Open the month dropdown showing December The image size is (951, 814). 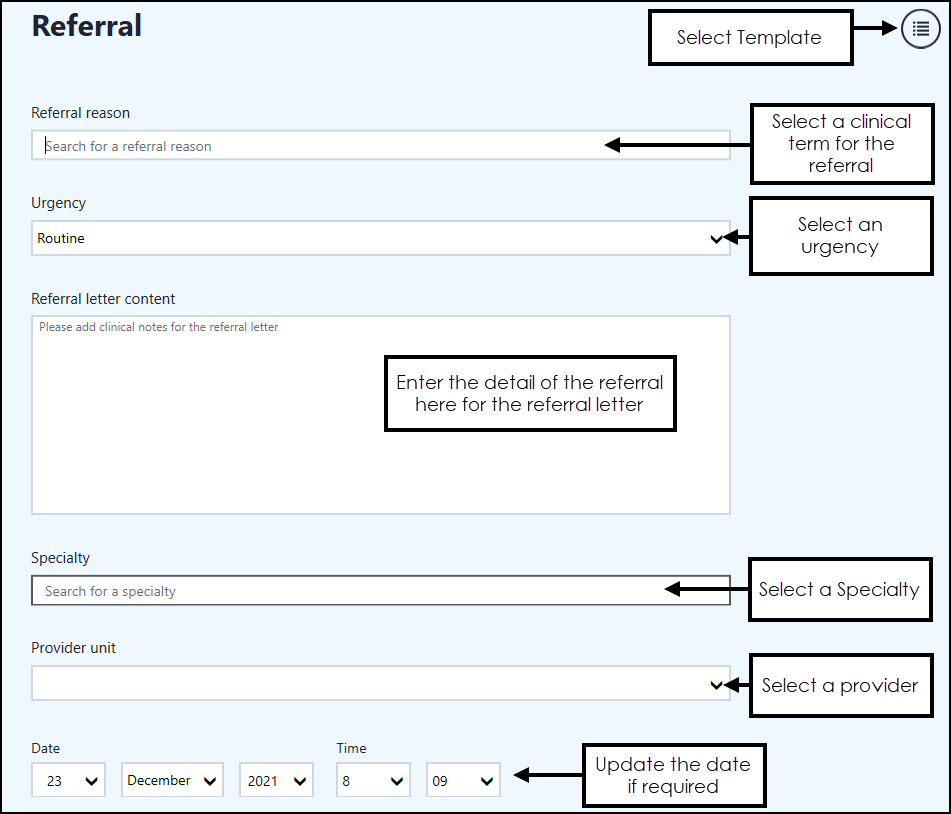pyautogui.click(x=171, y=781)
